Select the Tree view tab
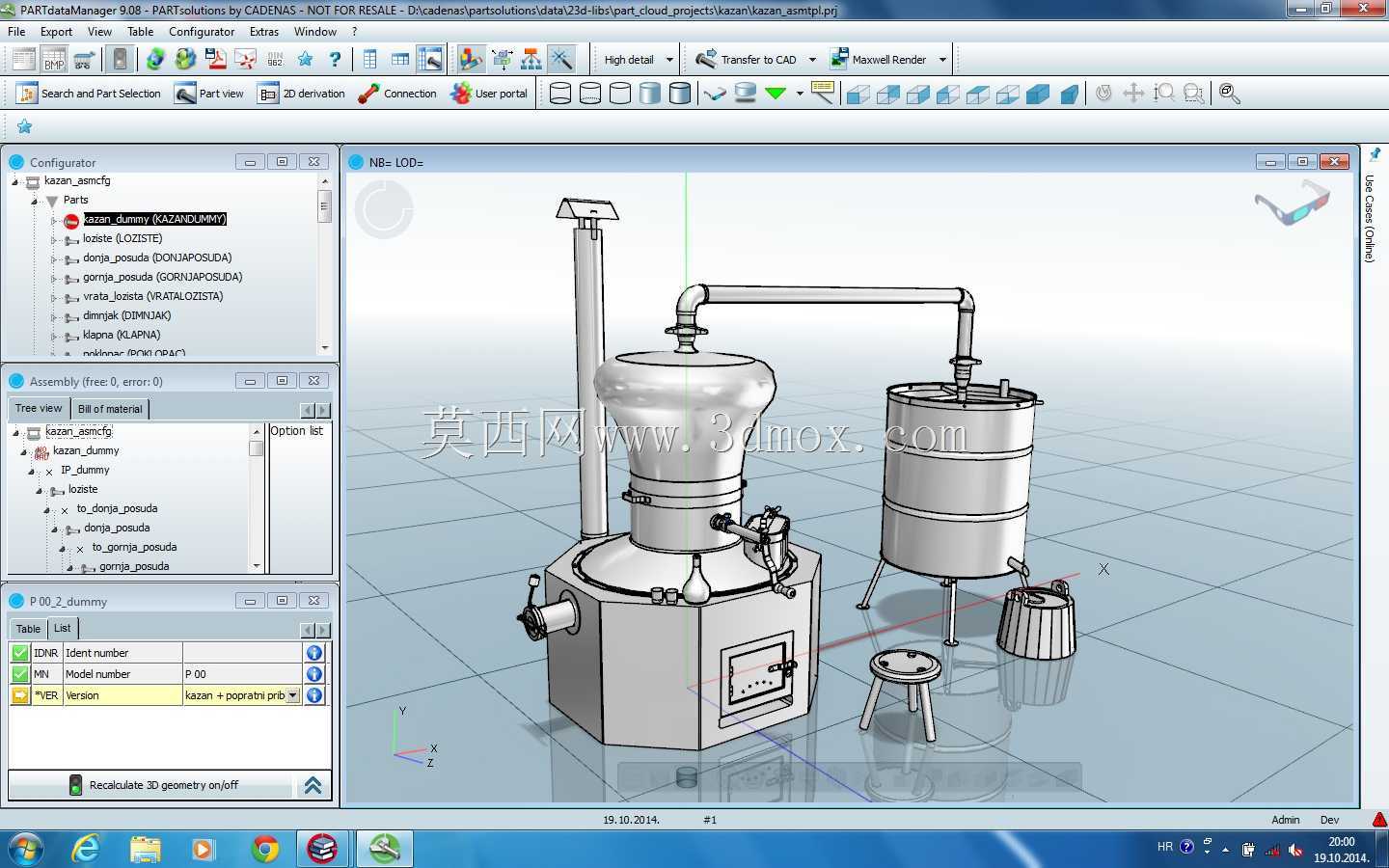The image size is (1389, 868). point(39,408)
